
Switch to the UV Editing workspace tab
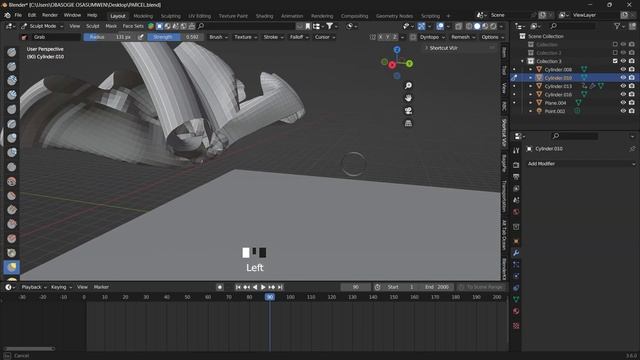tap(200, 16)
